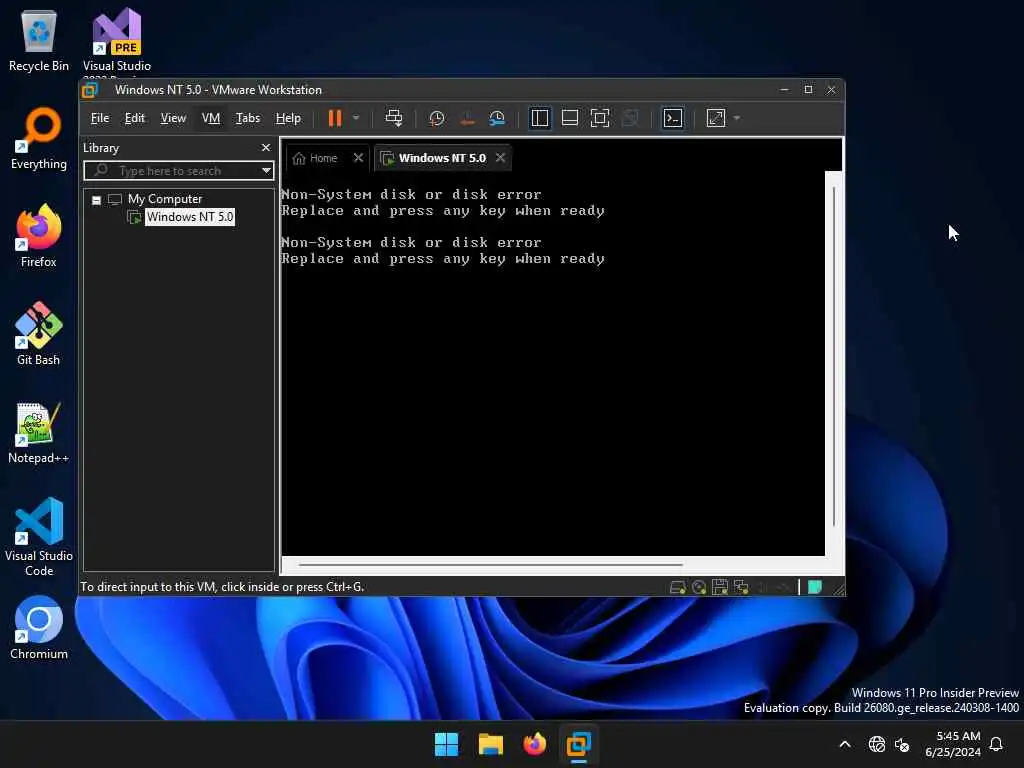The height and width of the screenshot is (768, 1024).
Task: Click the stretch guest display icon
Action: 716,118
